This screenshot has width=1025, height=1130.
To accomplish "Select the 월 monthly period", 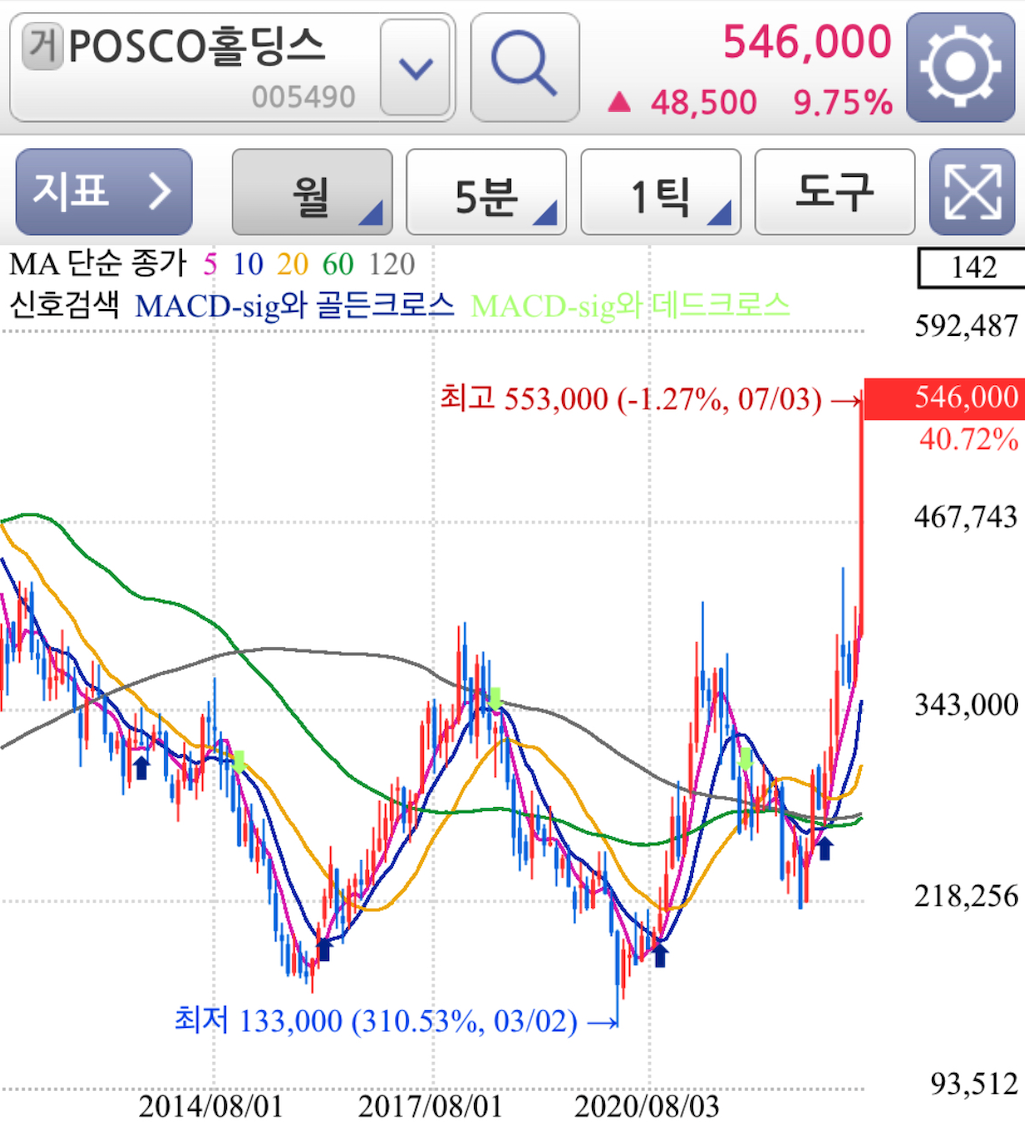I will 312,192.
